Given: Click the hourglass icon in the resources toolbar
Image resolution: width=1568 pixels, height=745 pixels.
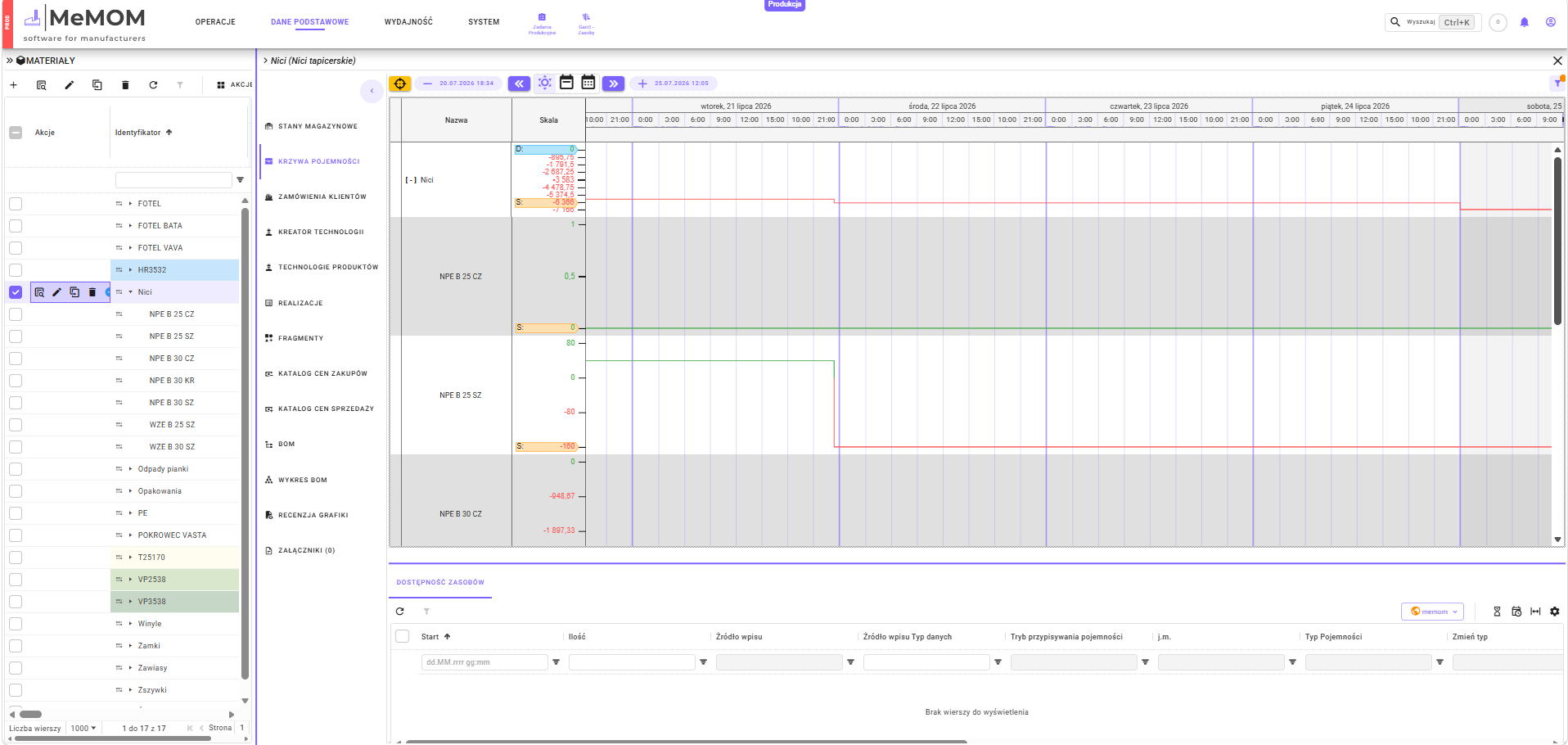Looking at the screenshot, I should pyautogui.click(x=1497, y=612).
